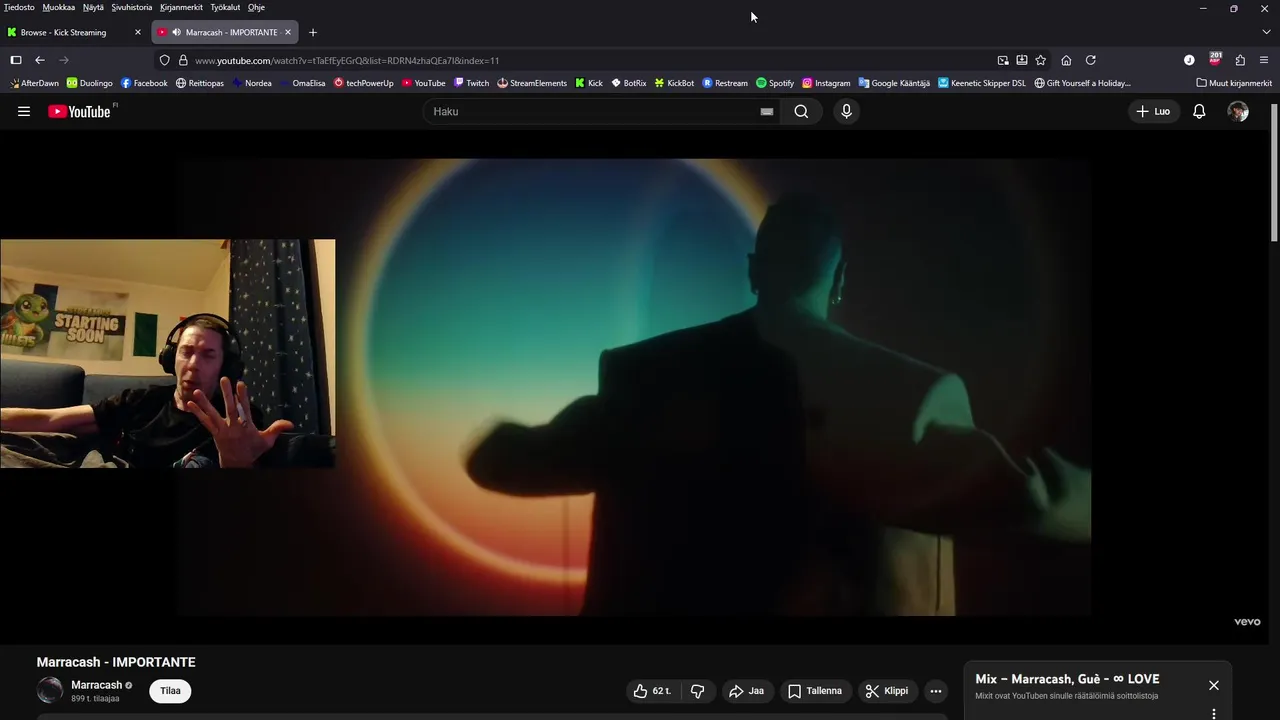Switch to Browse - Kick Streaming tab
The height and width of the screenshot is (720, 1280).
point(75,32)
